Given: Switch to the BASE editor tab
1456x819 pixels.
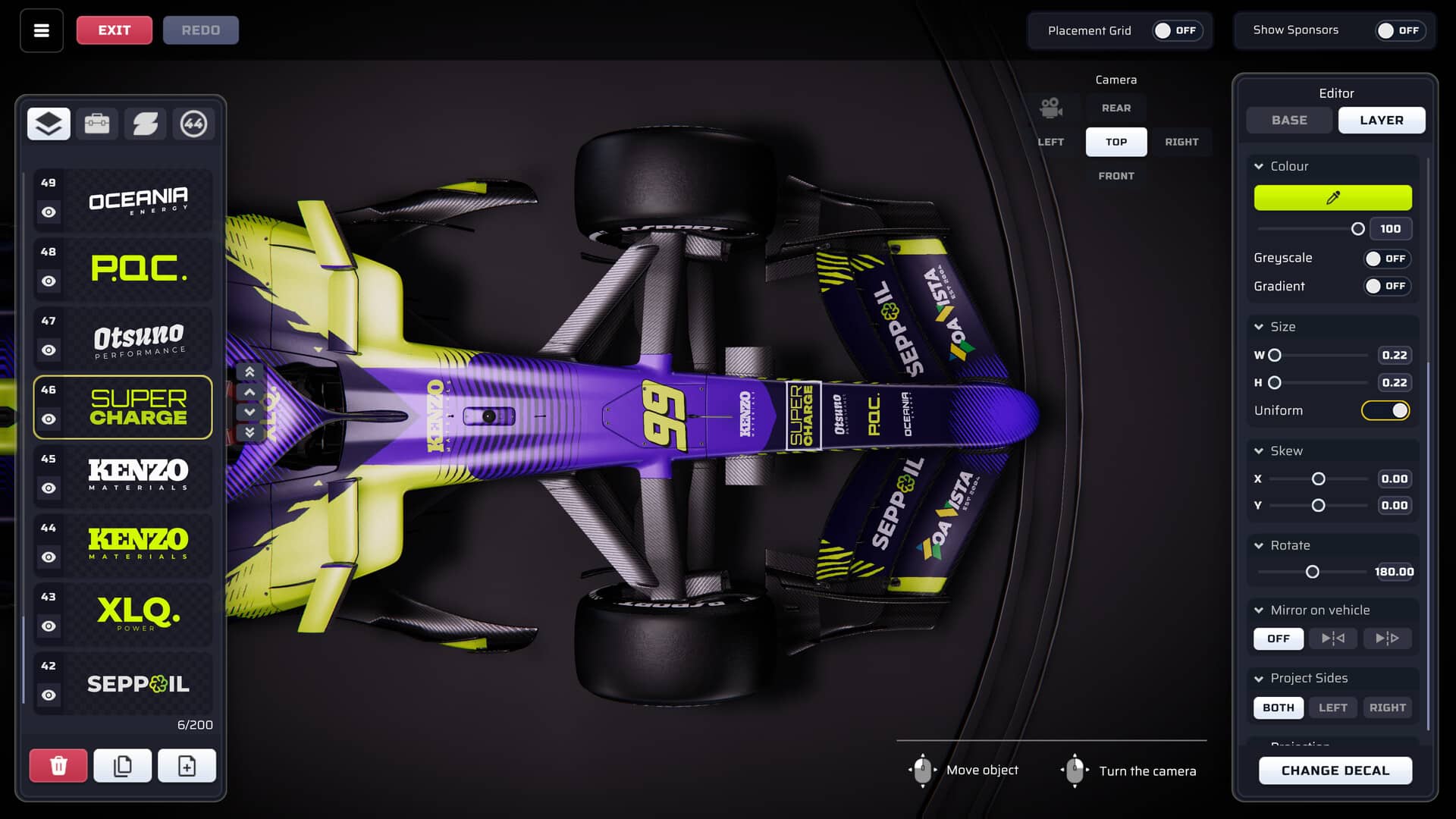Looking at the screenshot, I should [1289, 121].
